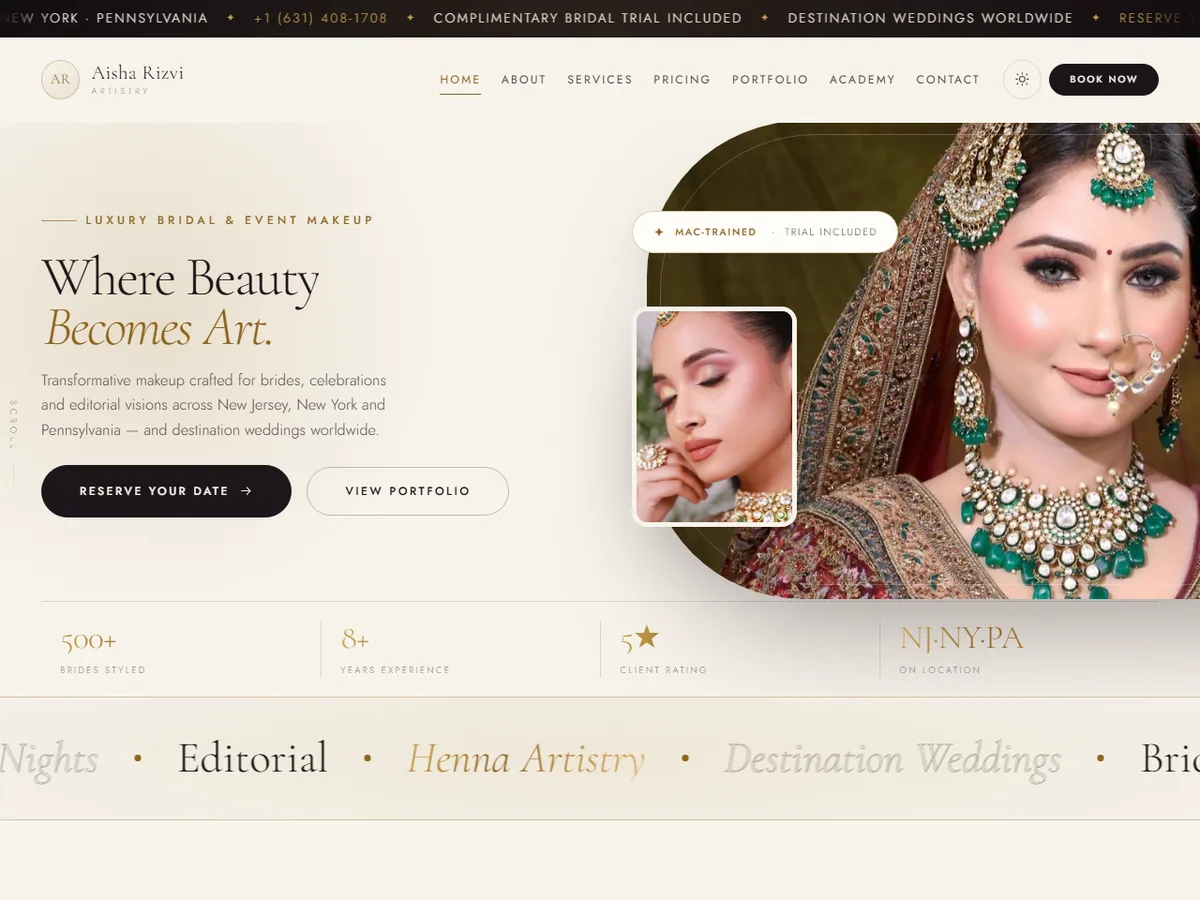Click the AR monogram logo circle
The width and height of the screenshot is (1200, 900).
pos(60,80)
